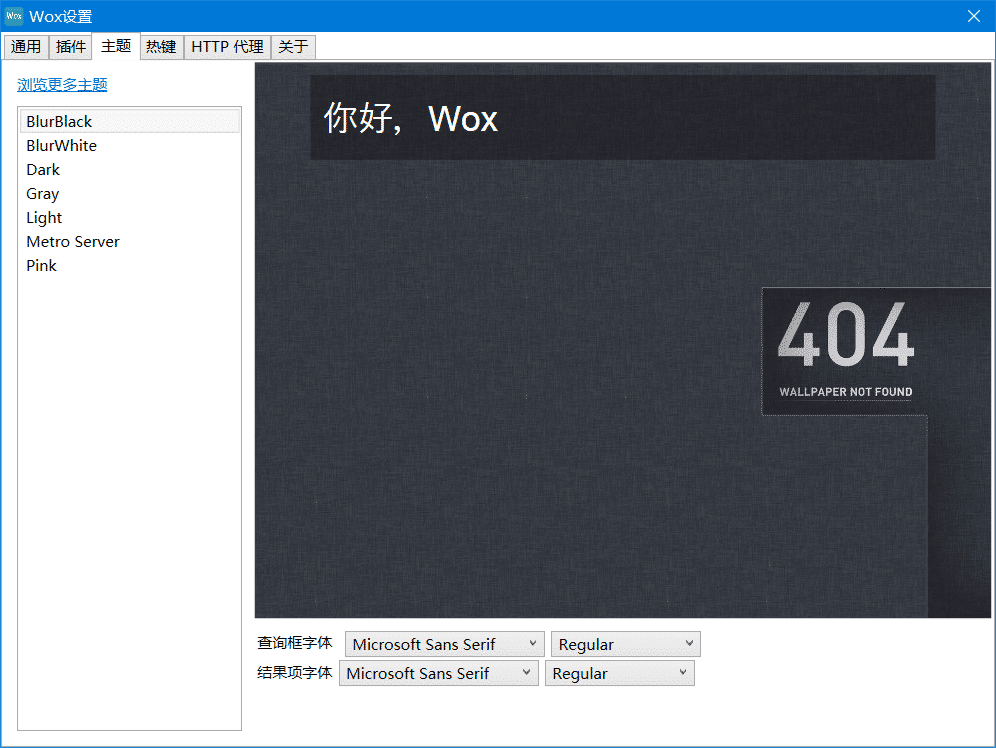Apply the Gray theme
This screenshot has width=996, height=748.
coord(130,194)
